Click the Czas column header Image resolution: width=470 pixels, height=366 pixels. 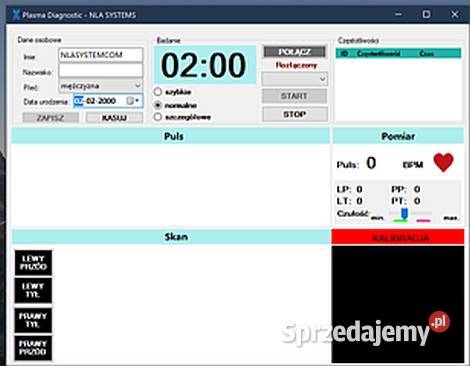pyautogui.click(x=426, y=54)
